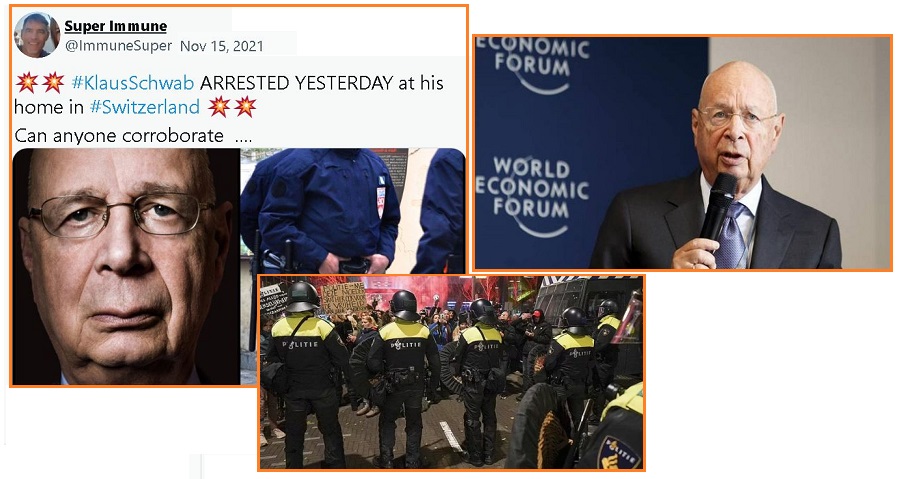This screenshot has width=900, height=479.
Task: Open the Super Immune display name link
Action: 115,26
